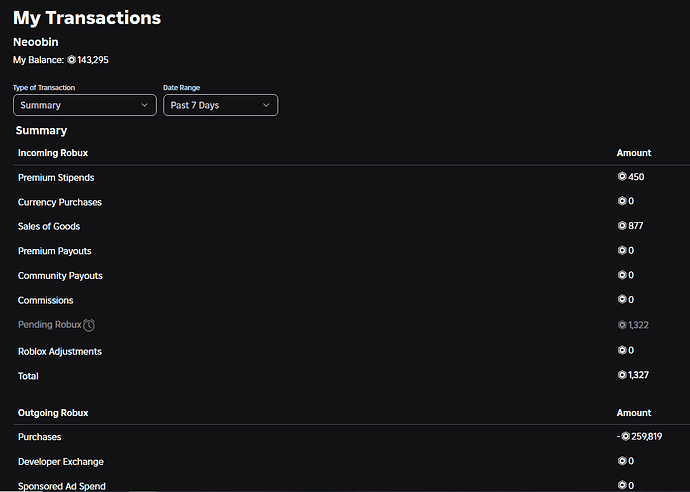Click the Robux icon beside Pending Robux amount 1,322
The height and width of the screenshot is (492, 690).
tap(622, 325)
